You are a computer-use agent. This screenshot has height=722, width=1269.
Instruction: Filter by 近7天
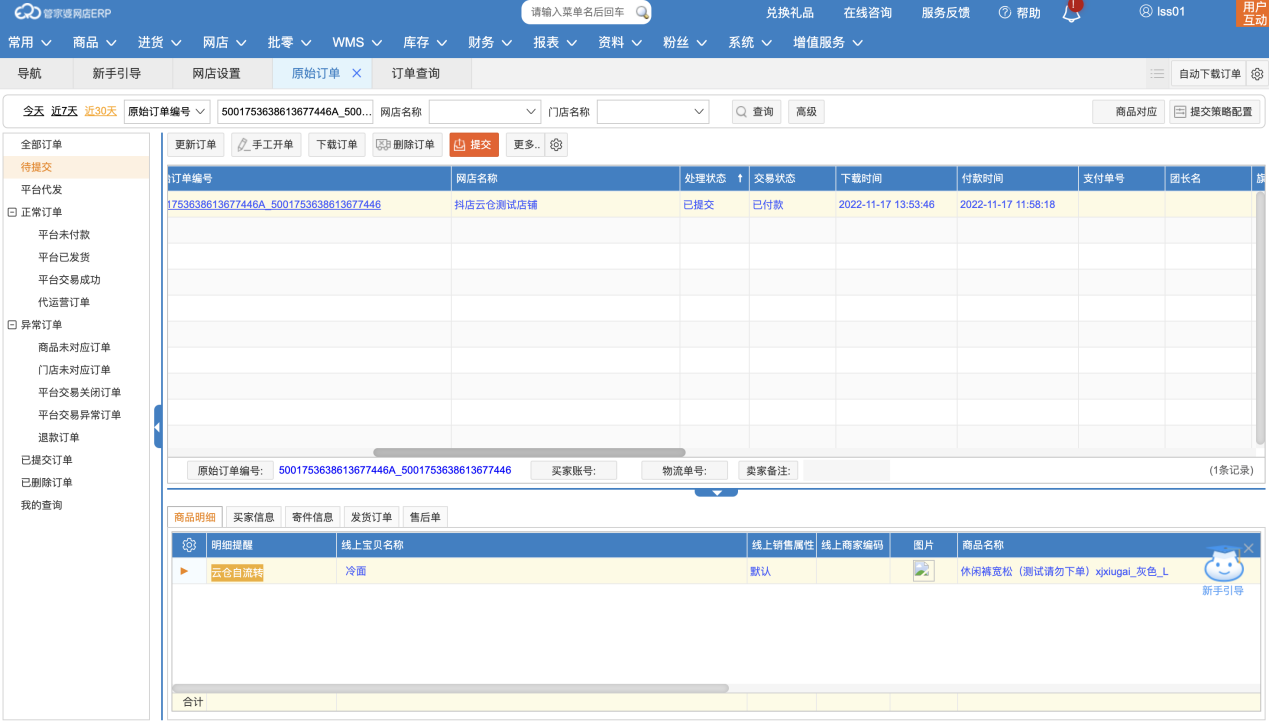click(x=65, y=111)
